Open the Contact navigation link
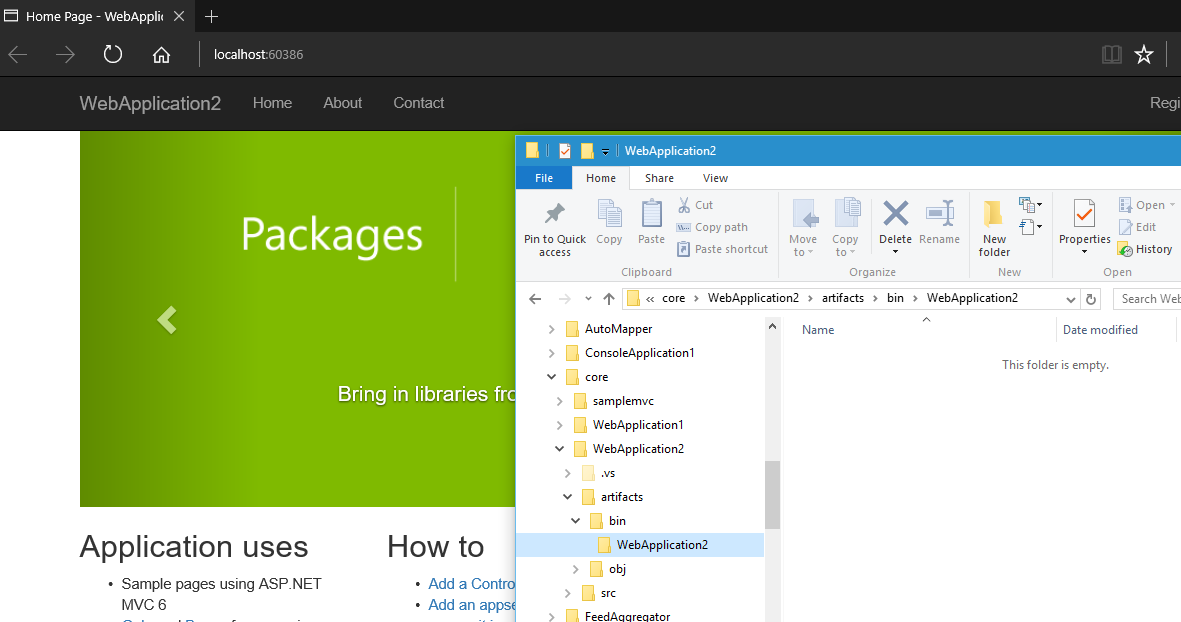Image resolution: width=1181 pixels, height=622 pixels. tap(418, 103)
